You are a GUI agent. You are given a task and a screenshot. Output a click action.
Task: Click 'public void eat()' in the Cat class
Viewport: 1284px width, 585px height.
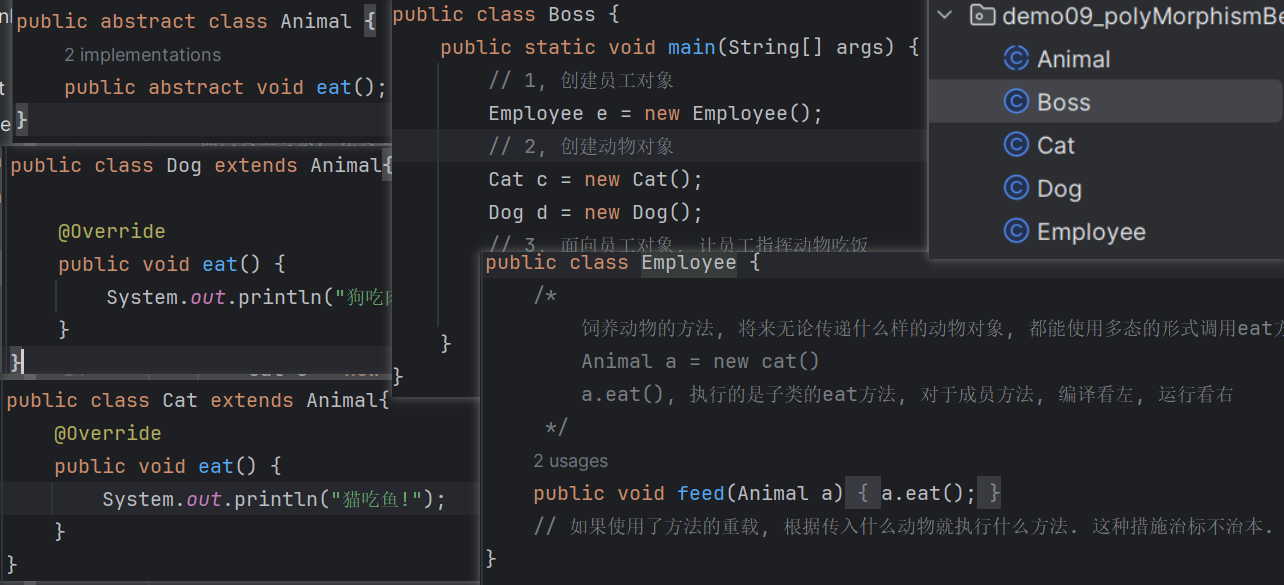[168, 466]
